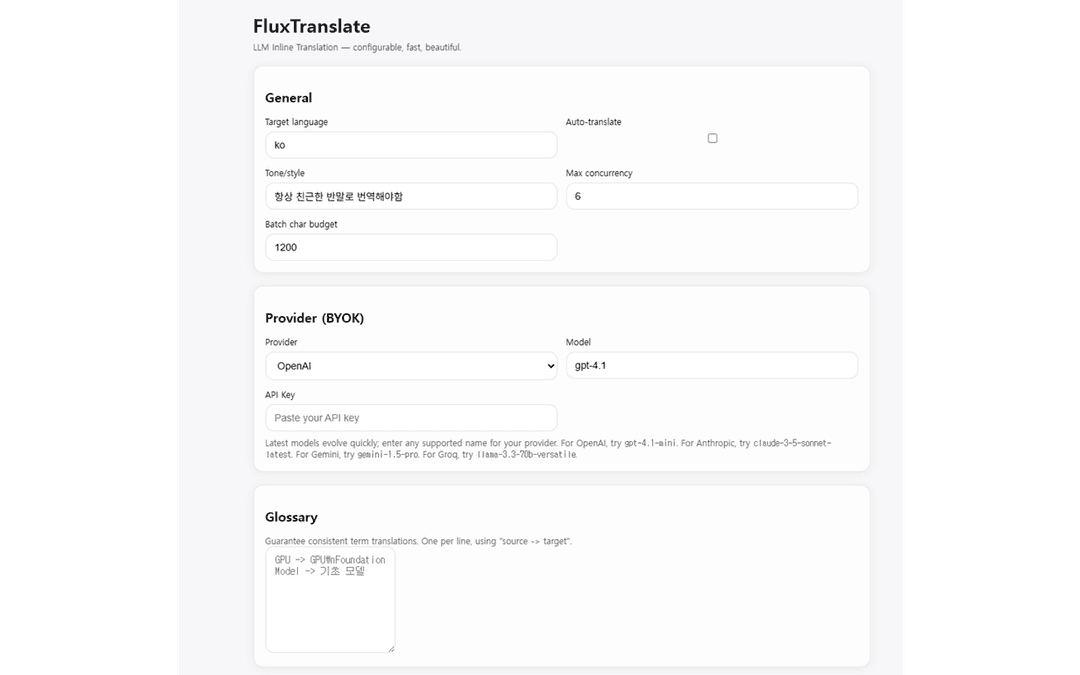Focus the 'Paste your API key' field

coord(411,418)
